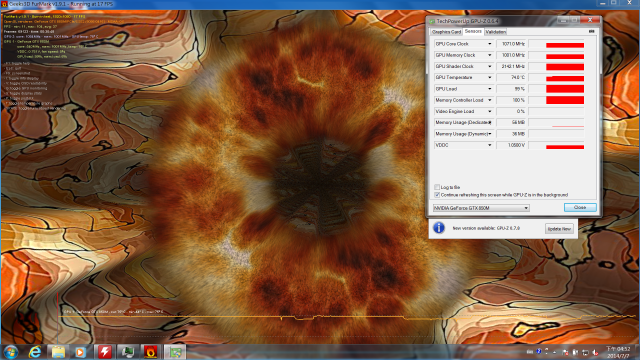Click the red lightning bolt taskbar icon
Image resolution: width=640 pixels, height=360 pixels.
[105, 352]
